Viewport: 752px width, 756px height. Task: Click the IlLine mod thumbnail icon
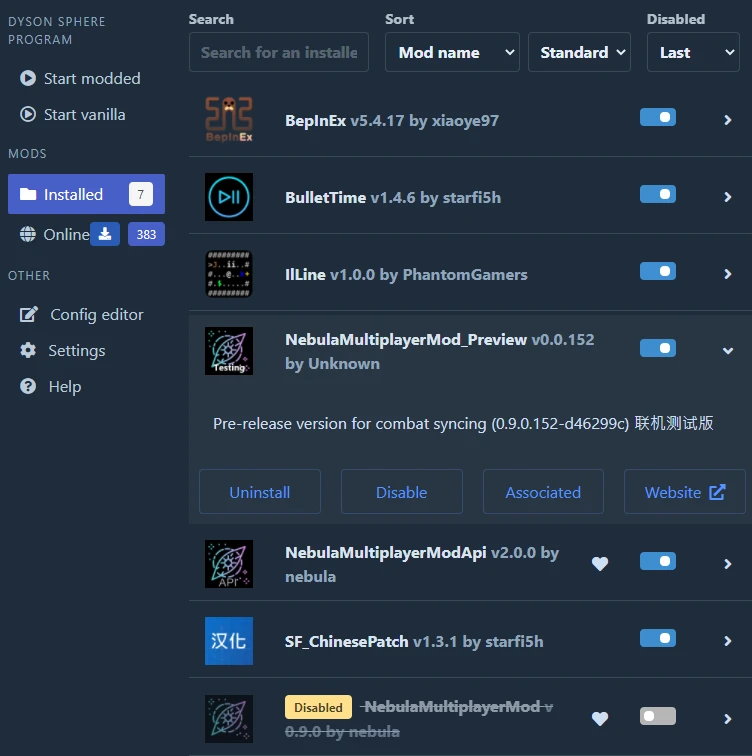(229, 274)
